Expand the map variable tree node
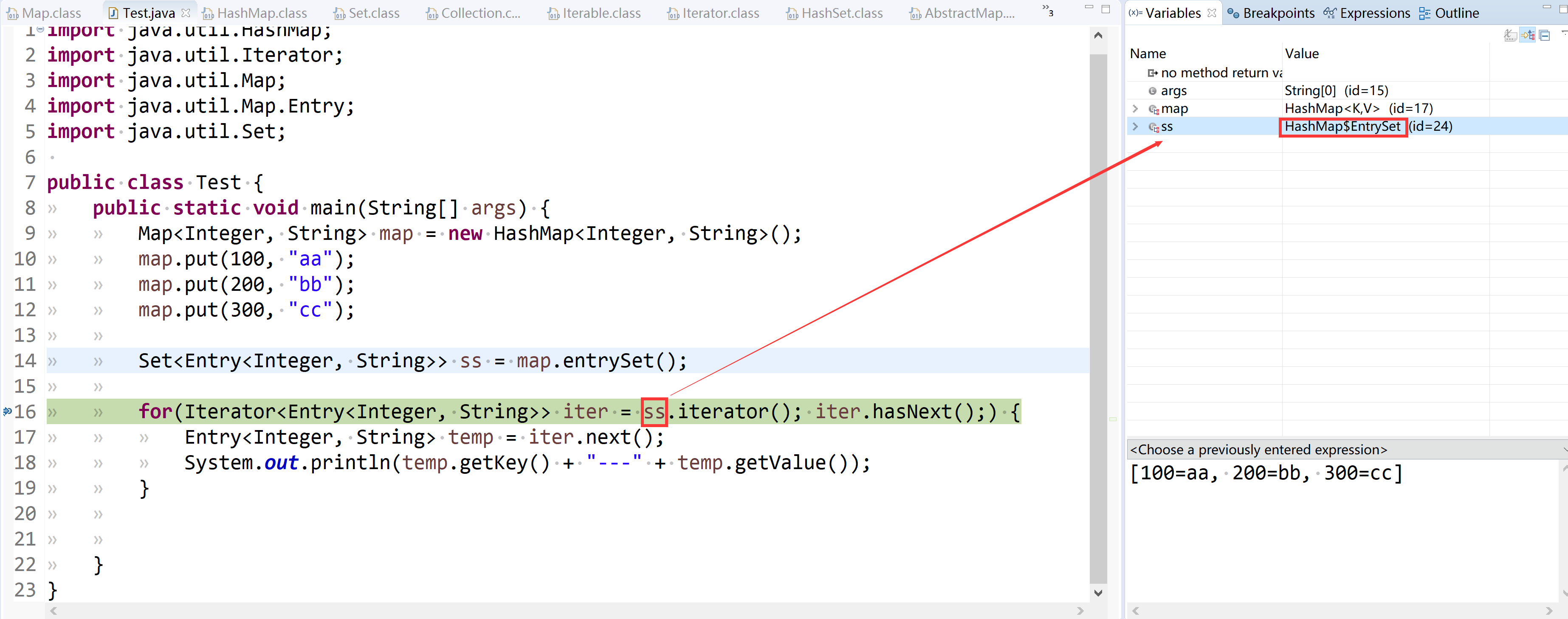Viewport: 1568px width, 619px height. [x=1135, y=108]
